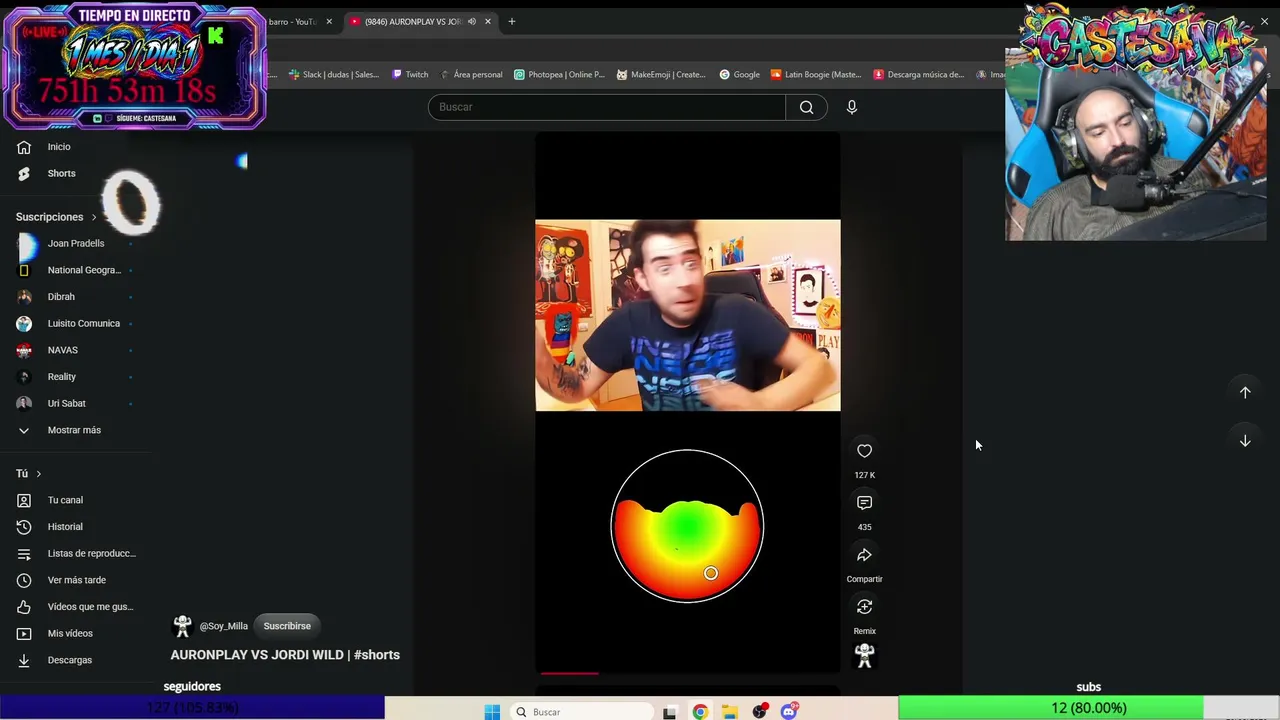Subscribe with the Suscribirse button

click(287, 626)
